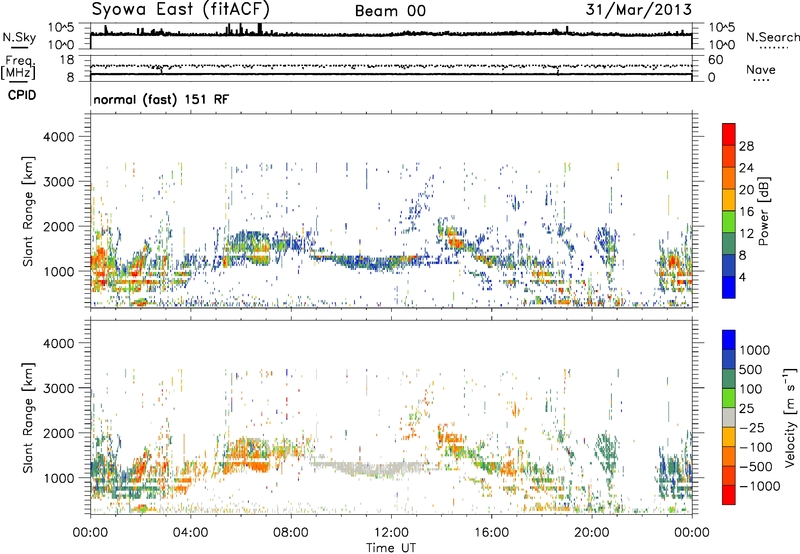Screen dimensions: 800x554
Task: Click the '1000' Velocity colorbar value
Action: [x=754, y=350]
